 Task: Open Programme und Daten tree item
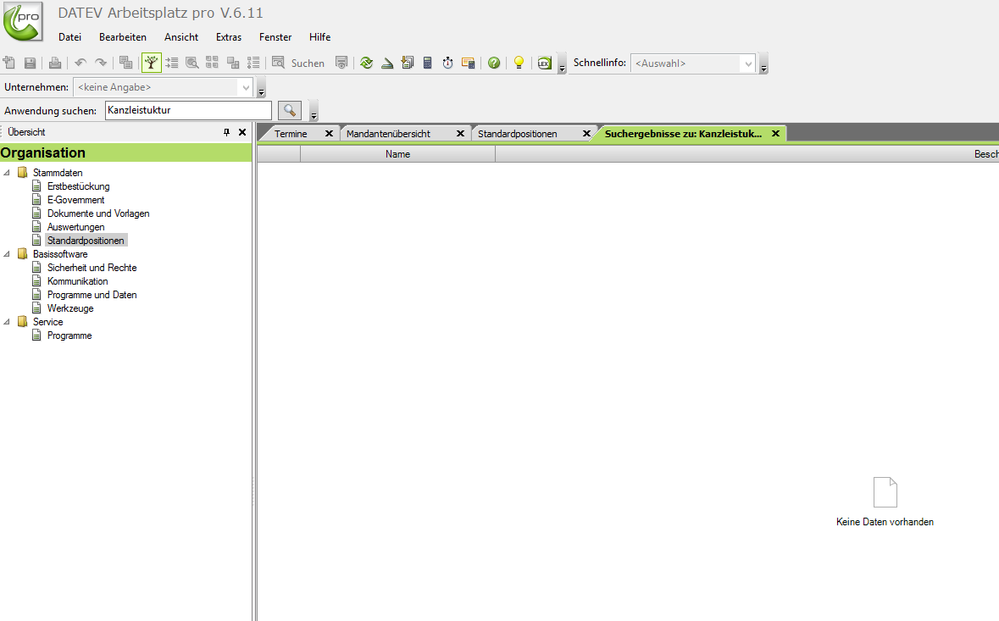(92, 295)
